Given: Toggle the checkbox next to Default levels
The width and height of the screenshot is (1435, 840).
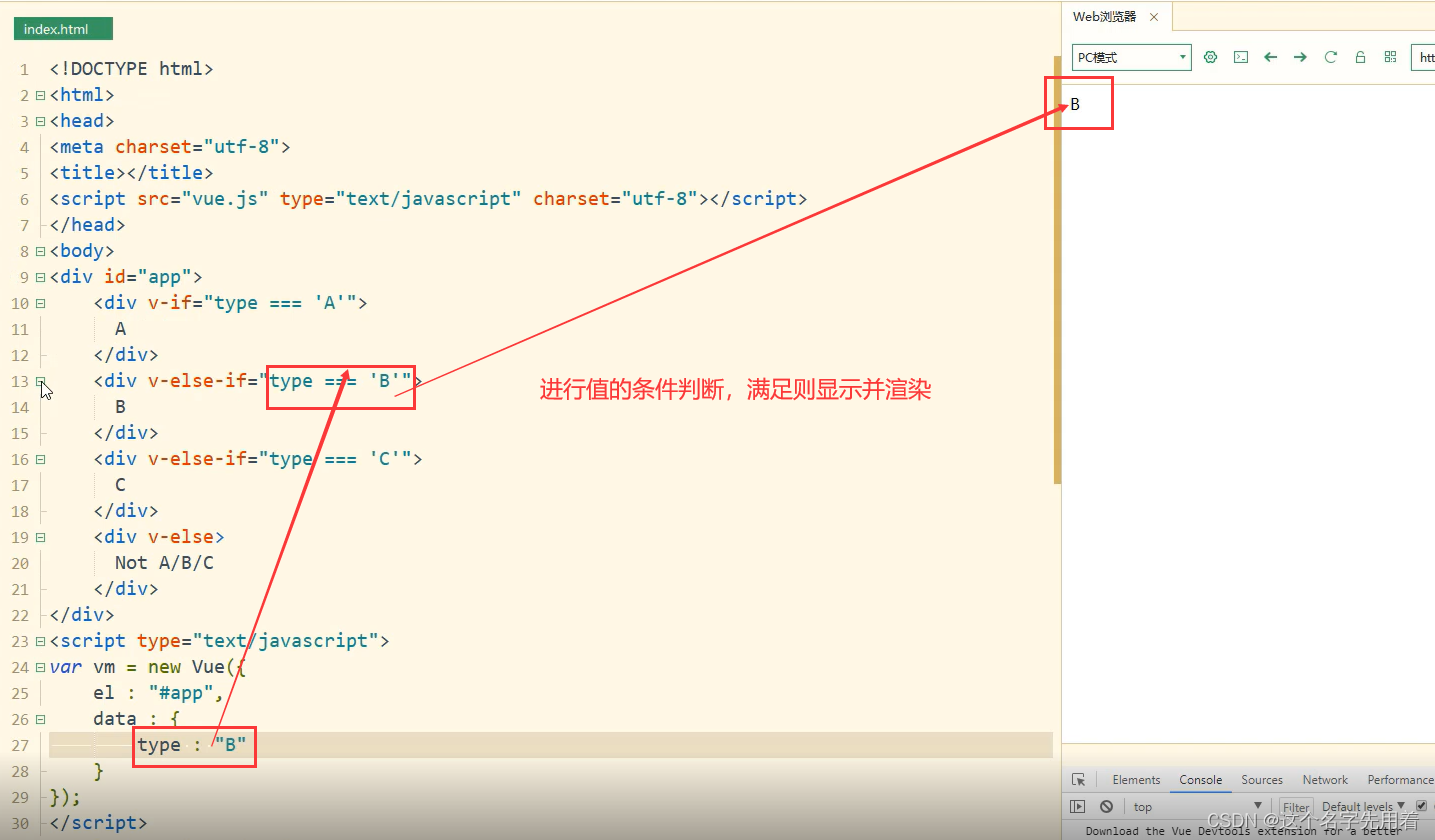Looking at the screenshot, I should [x=1421, y=806].
